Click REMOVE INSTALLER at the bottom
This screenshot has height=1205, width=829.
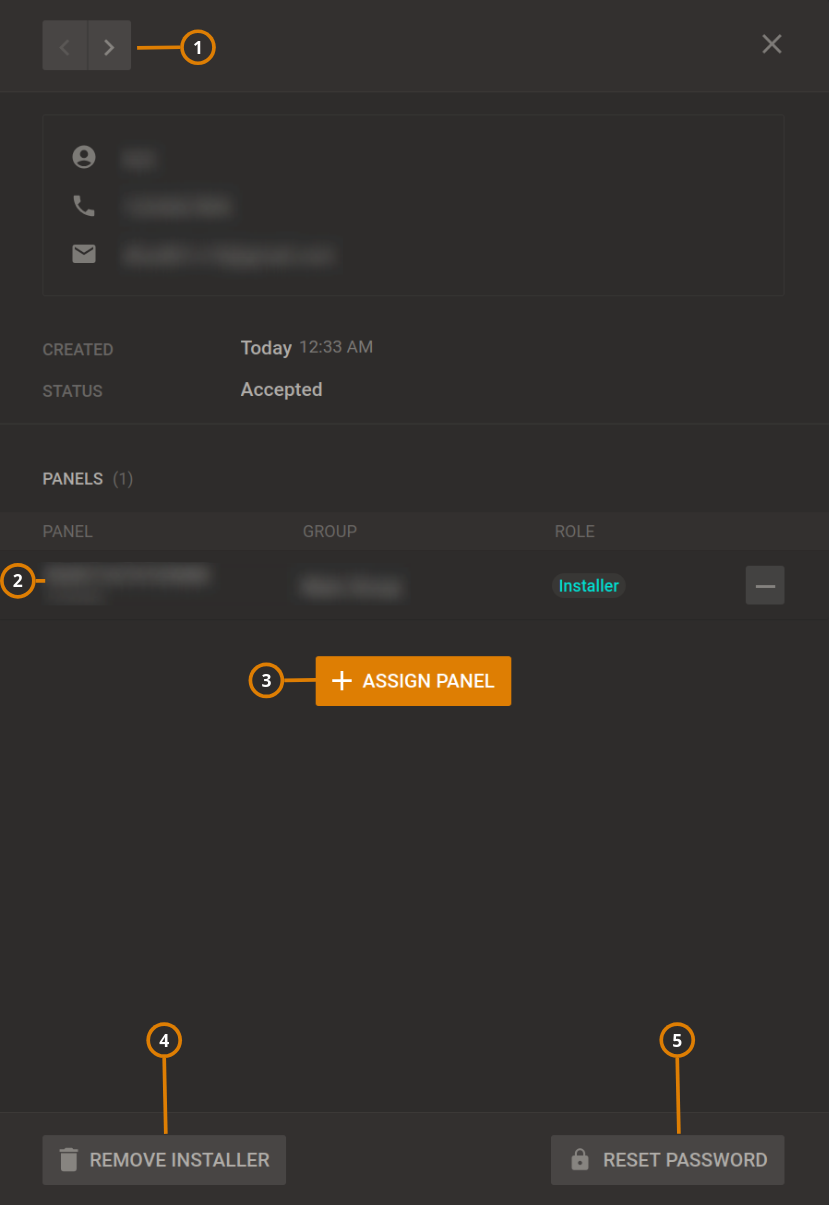pos(164,1160)
